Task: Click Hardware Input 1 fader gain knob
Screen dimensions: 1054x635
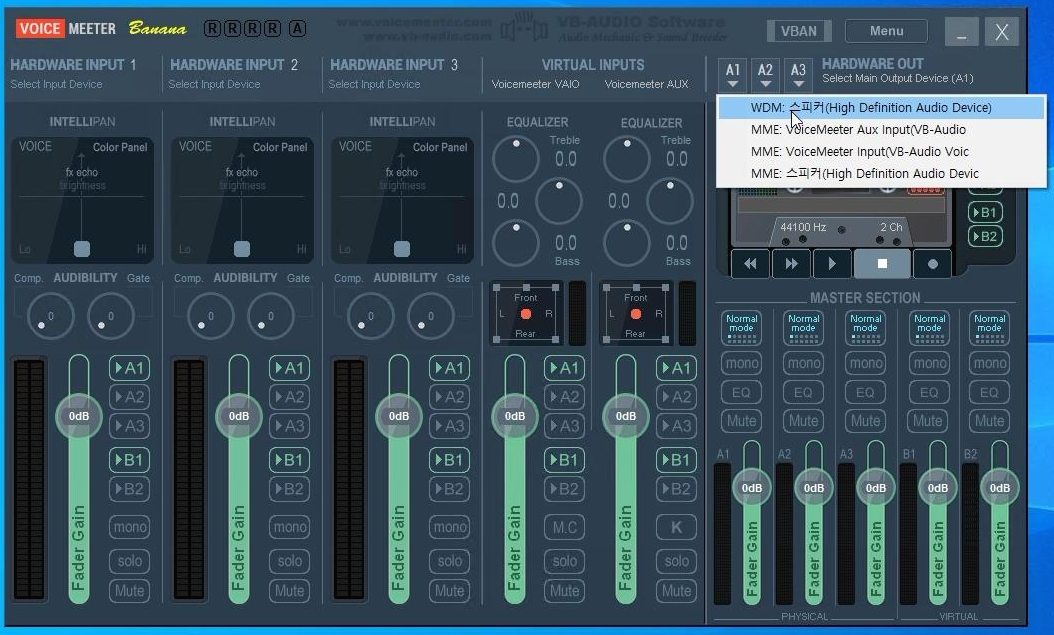Action: point(79,416)
